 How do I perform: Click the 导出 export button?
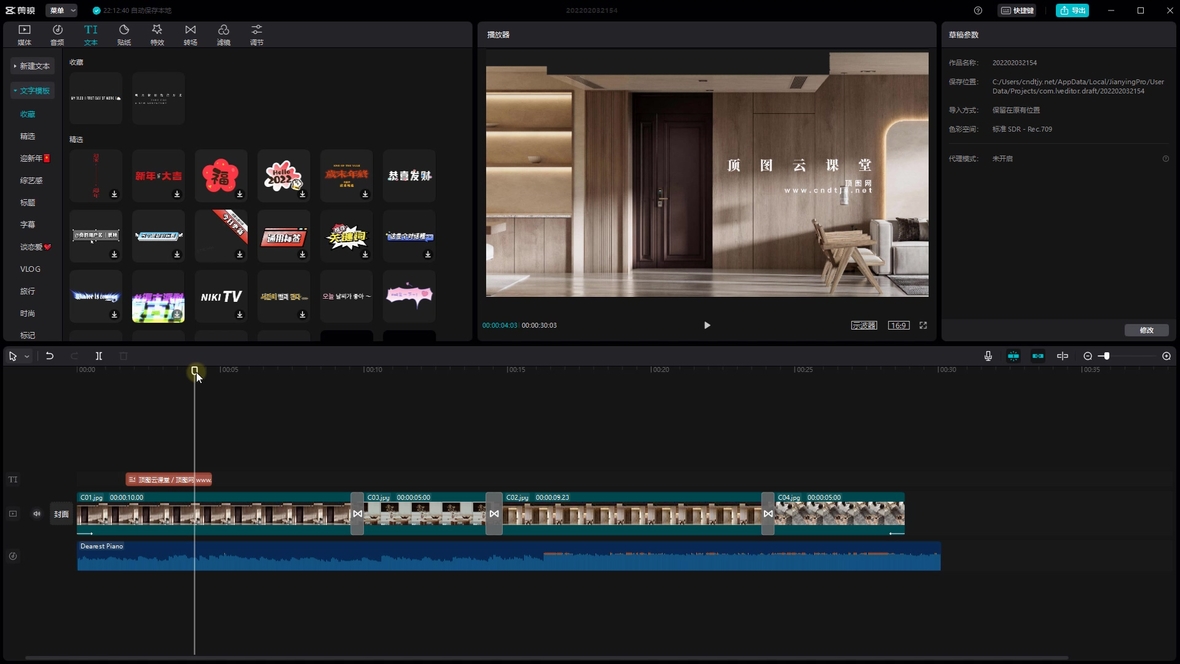point(1072,11)
